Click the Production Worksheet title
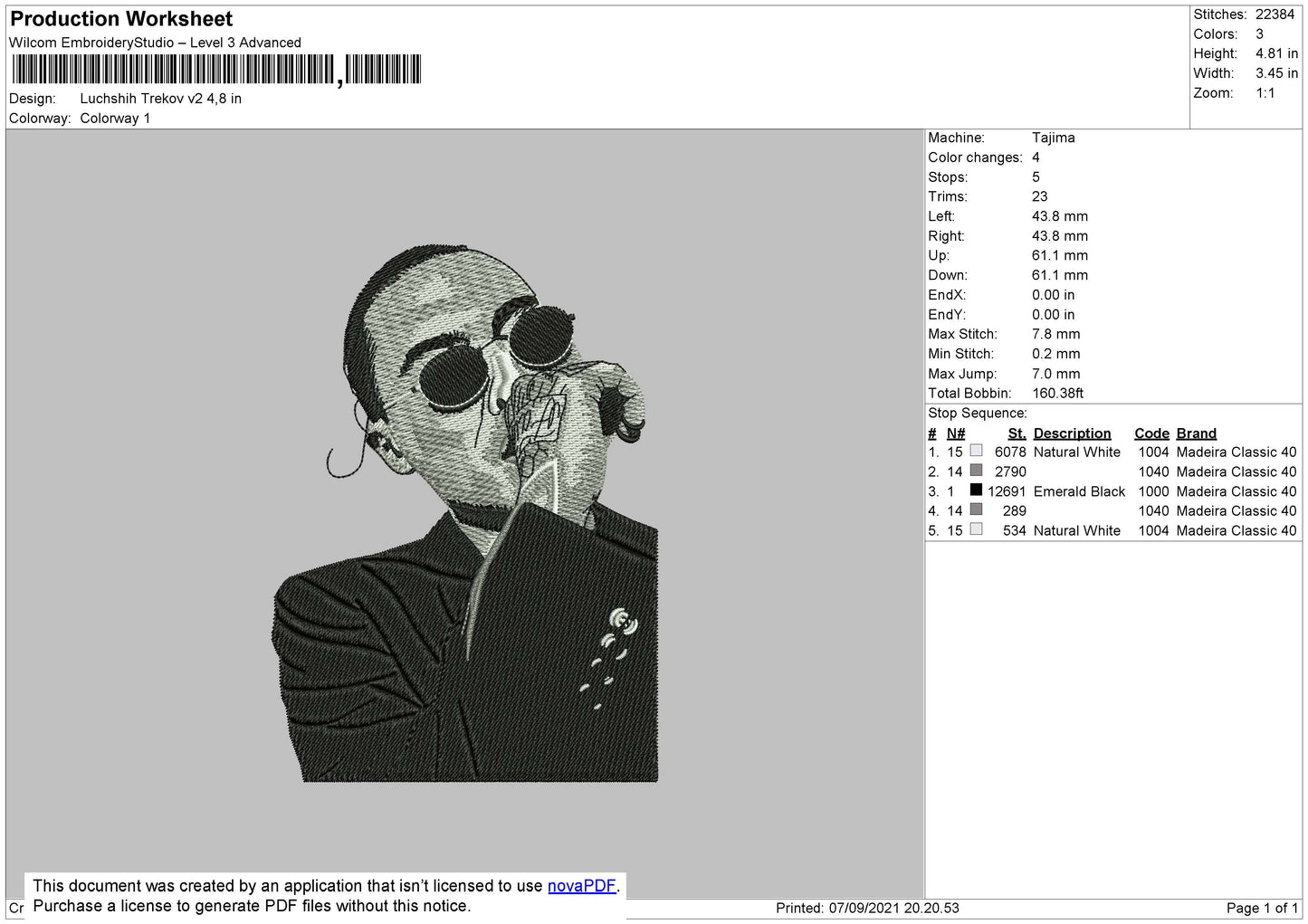This screenshot has width=1308, height=924. tap(121, 19)
